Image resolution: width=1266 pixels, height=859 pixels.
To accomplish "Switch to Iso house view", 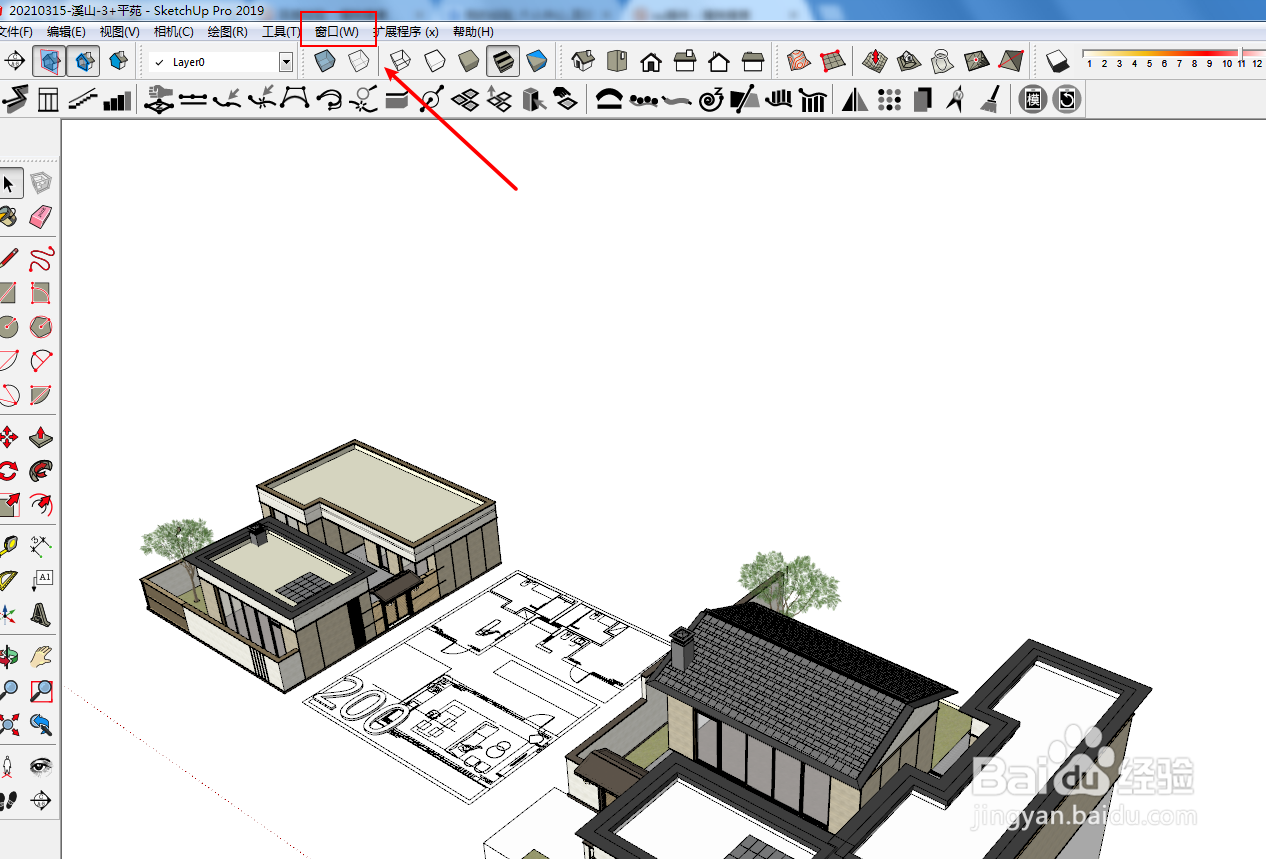I will point(583,61).
